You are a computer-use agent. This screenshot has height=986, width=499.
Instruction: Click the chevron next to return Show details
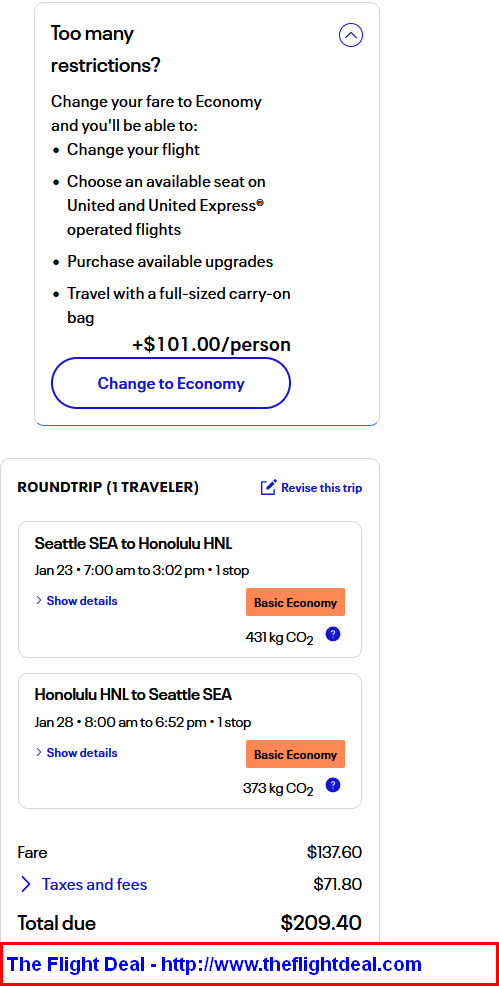click(x=39, y=753)
